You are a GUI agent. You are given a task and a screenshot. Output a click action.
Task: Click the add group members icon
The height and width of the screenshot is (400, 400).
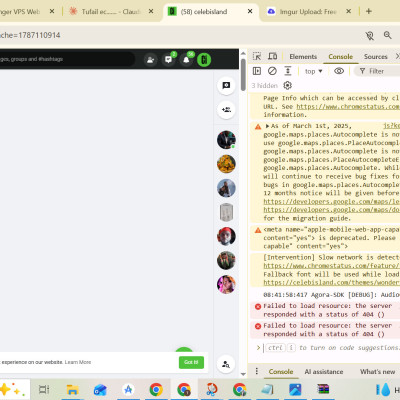coord(226,110)
